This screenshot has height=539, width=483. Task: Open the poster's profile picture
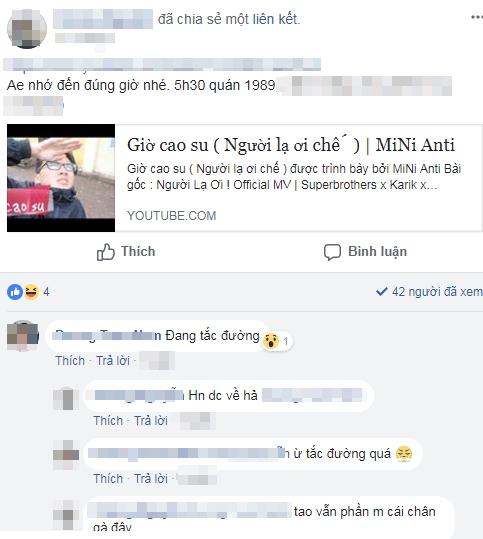(27, 29)
